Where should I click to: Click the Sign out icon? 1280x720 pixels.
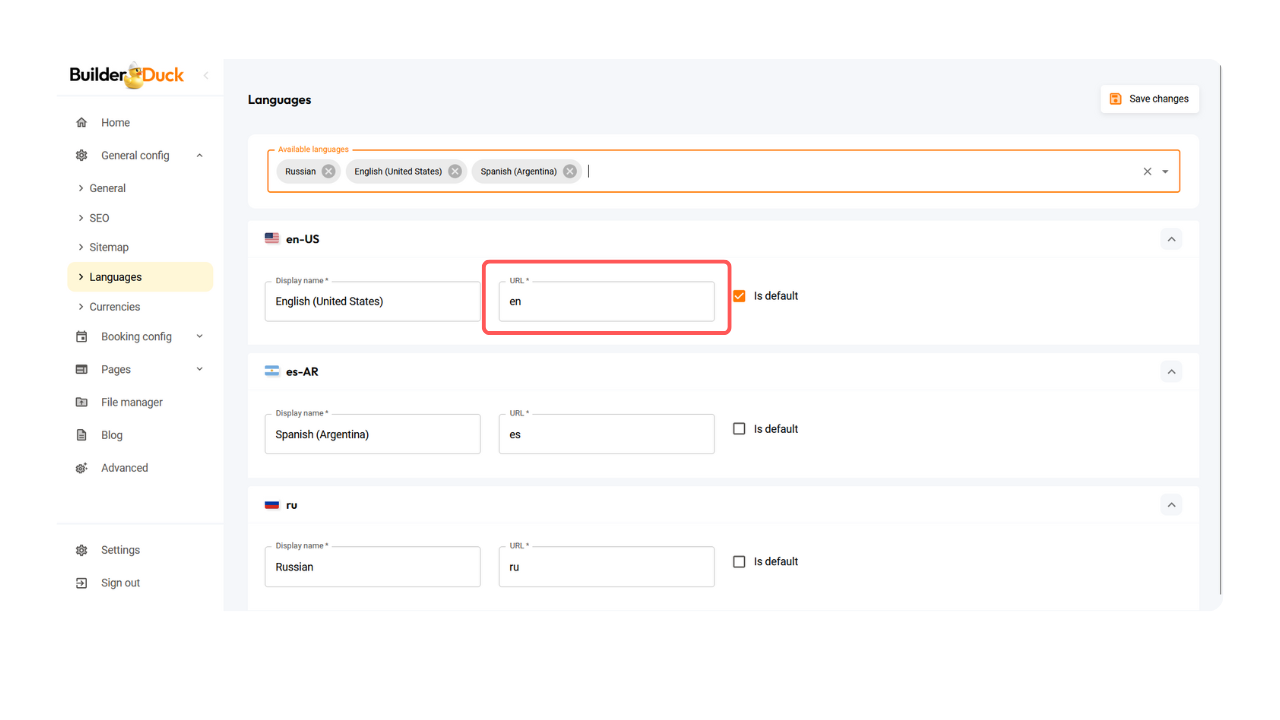82,583
